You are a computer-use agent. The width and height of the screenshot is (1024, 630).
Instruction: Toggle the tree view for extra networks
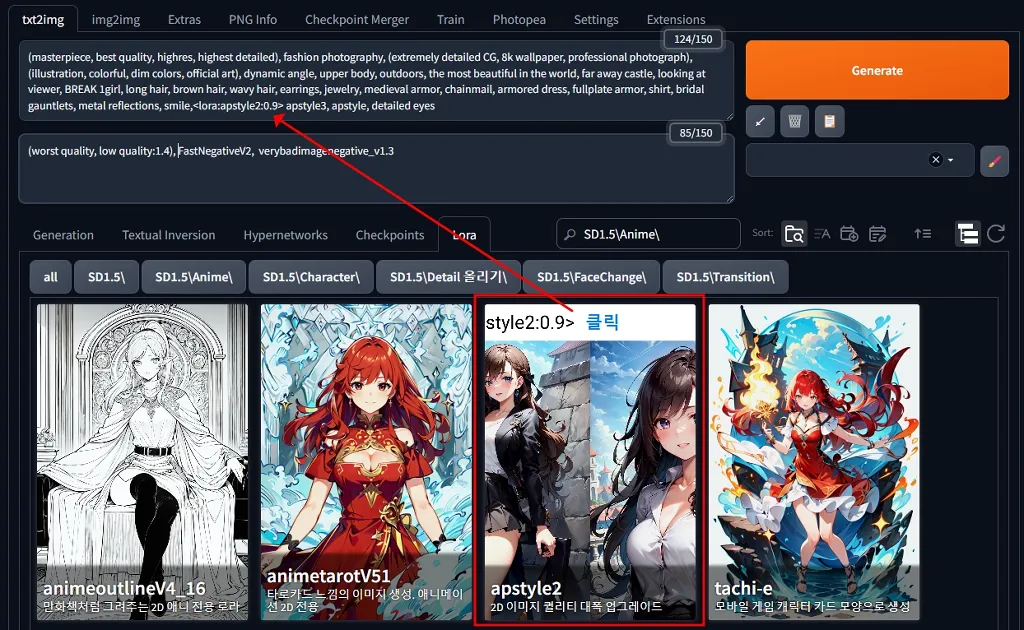(x=968, y=234)
